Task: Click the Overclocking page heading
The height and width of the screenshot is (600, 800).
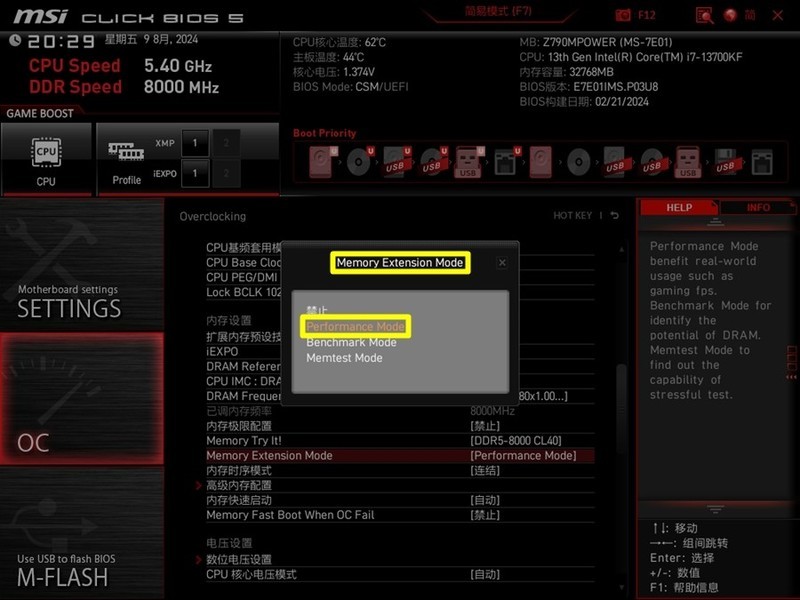Action: [x=212, y=216]
